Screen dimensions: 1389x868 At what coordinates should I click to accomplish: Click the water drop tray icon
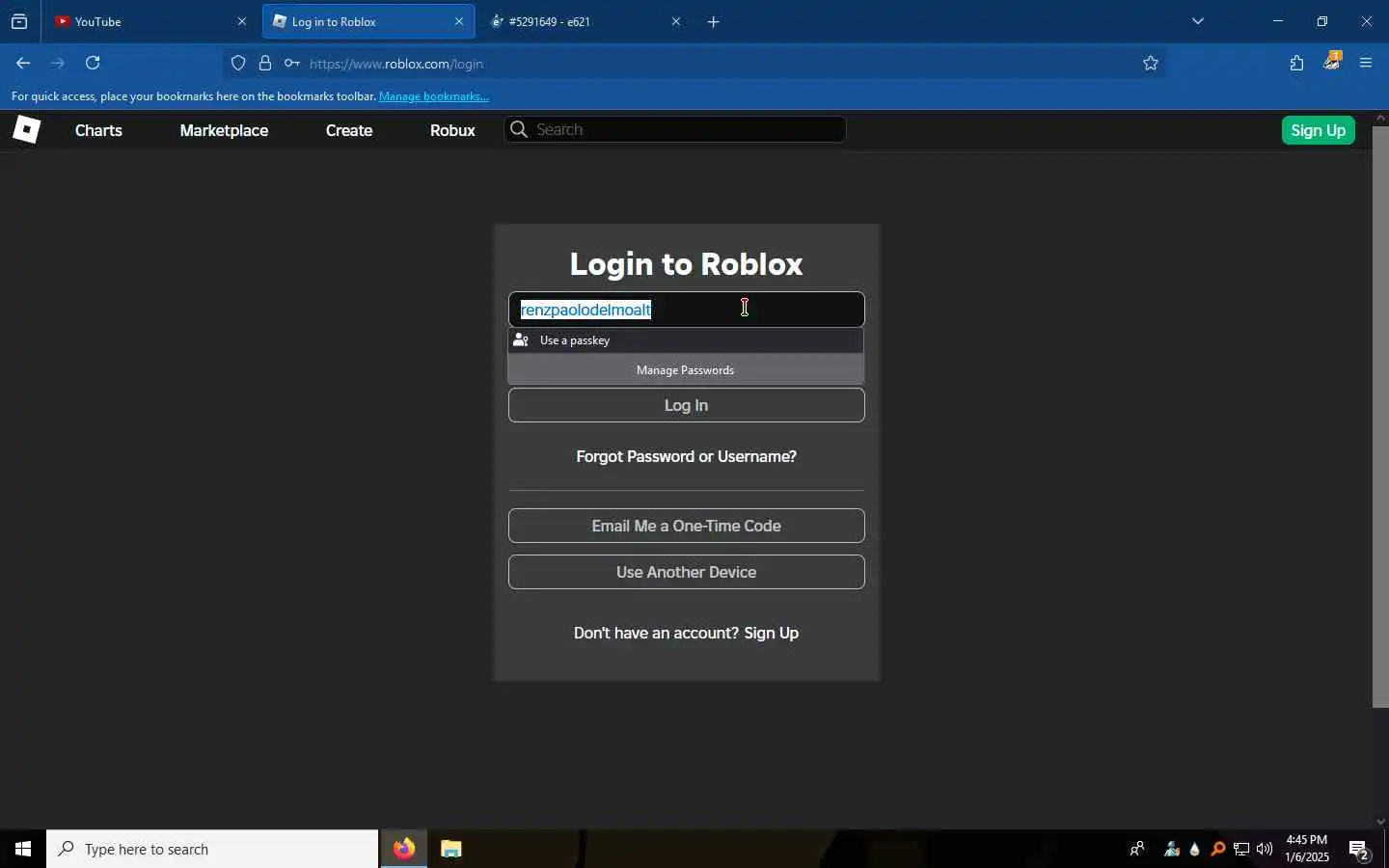click(1195, 849)
